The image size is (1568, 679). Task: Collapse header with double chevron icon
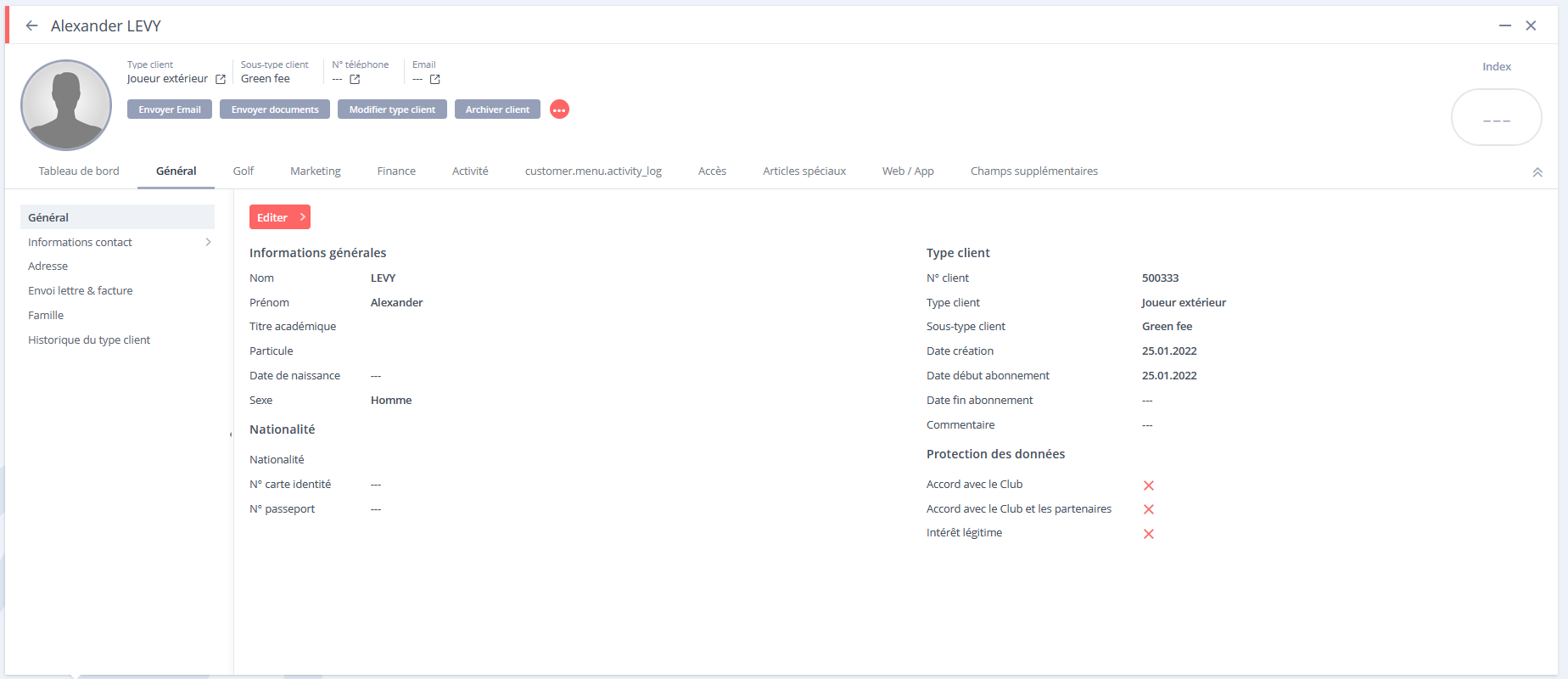coord(1537,172)
